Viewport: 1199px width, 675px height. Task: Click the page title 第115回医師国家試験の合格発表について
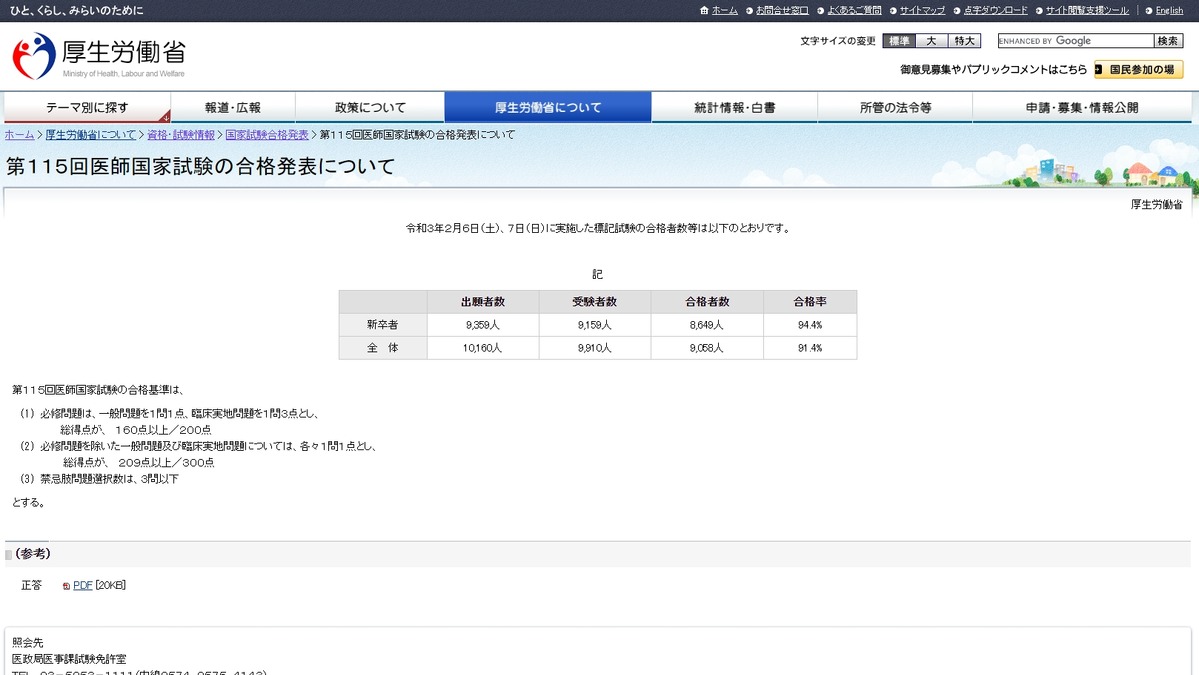click(200, 167)
